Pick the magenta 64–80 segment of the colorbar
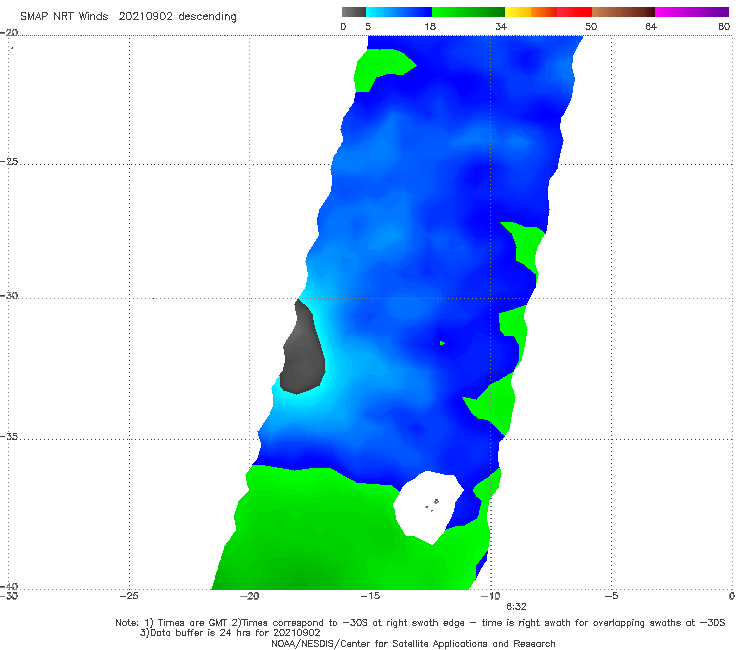Screen dimensions: 740x650 692,12
